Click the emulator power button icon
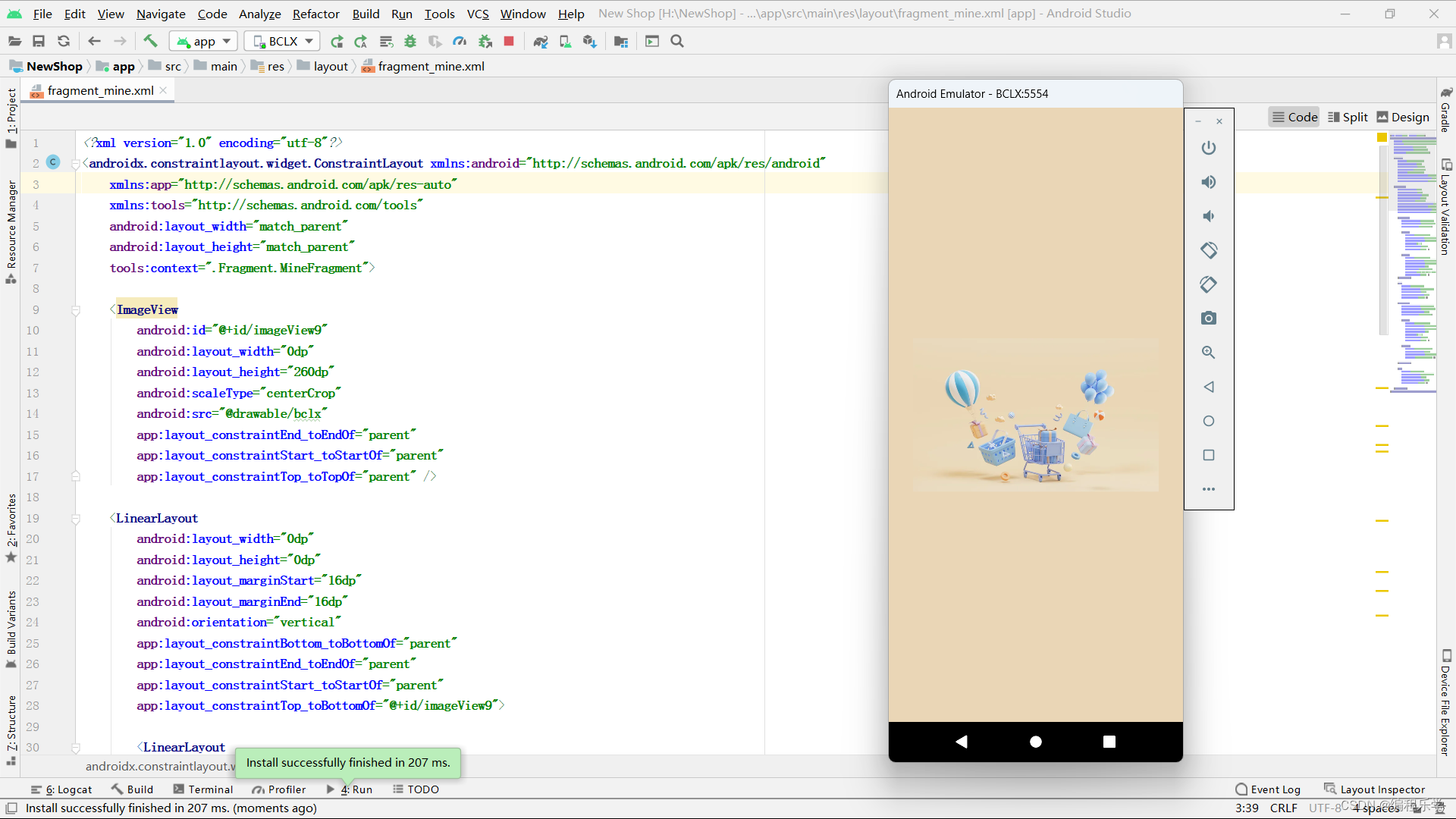This screenshot has width=1456, height=819. (x=1209, y=148)
